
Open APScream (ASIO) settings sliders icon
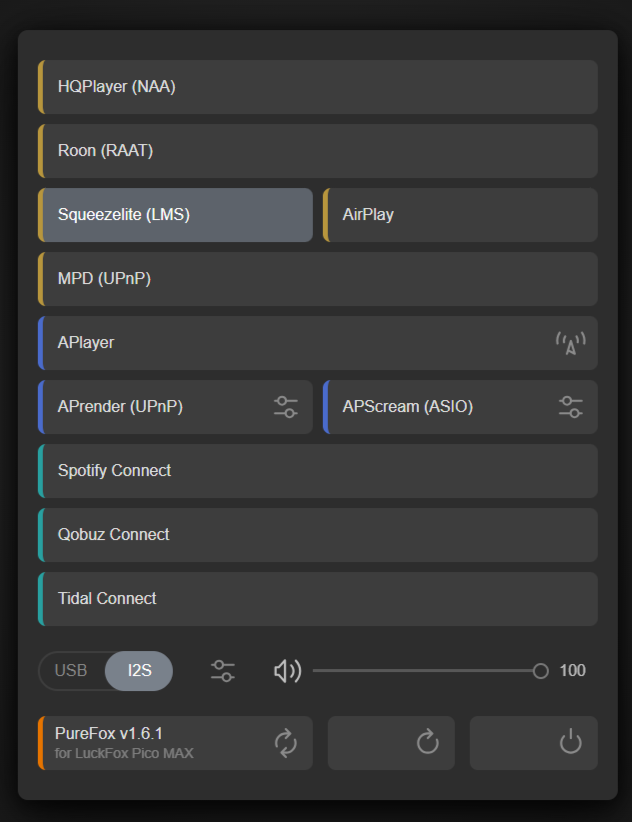(571, 407)
